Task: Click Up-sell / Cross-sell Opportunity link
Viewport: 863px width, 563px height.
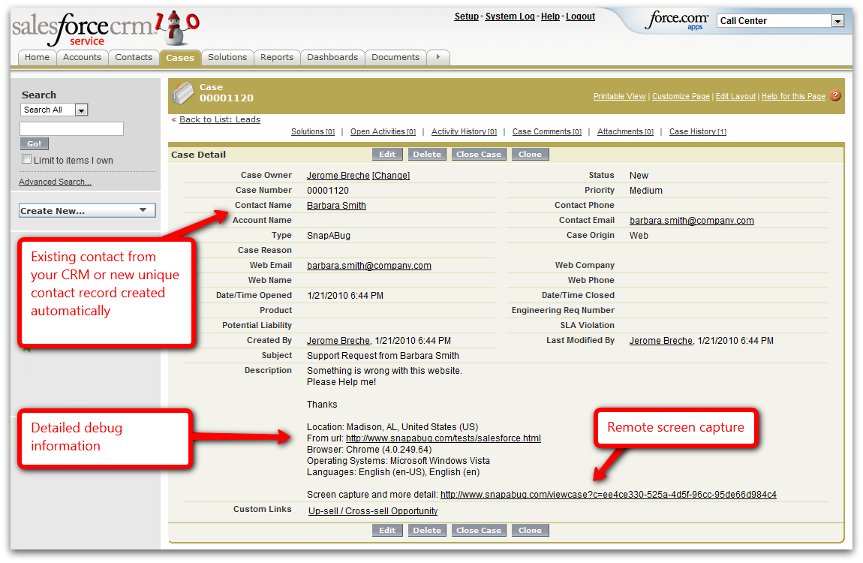Action: (x=373, y=511)
